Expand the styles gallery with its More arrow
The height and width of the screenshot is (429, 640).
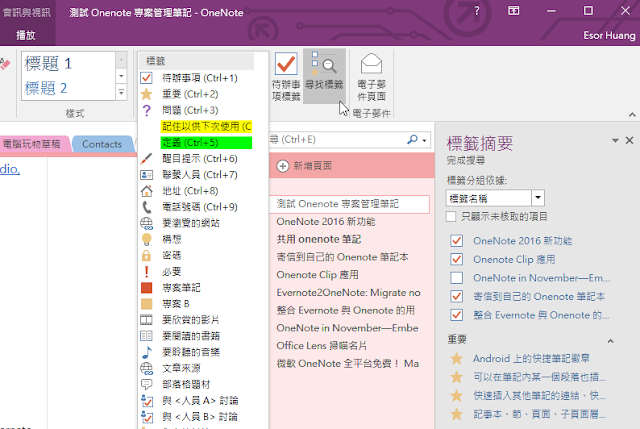point(121,92)
